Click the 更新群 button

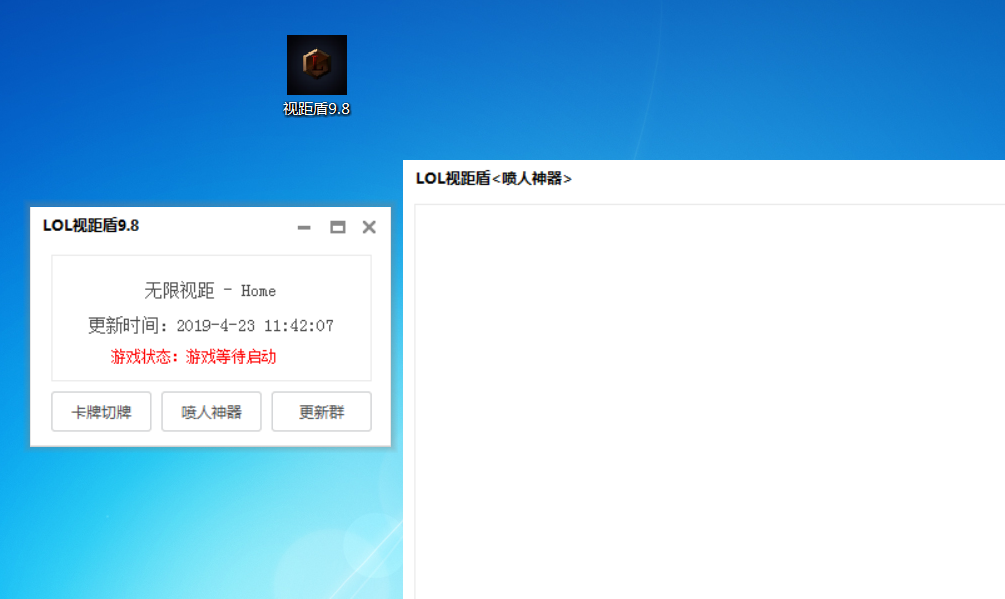(x=322, y=411)
